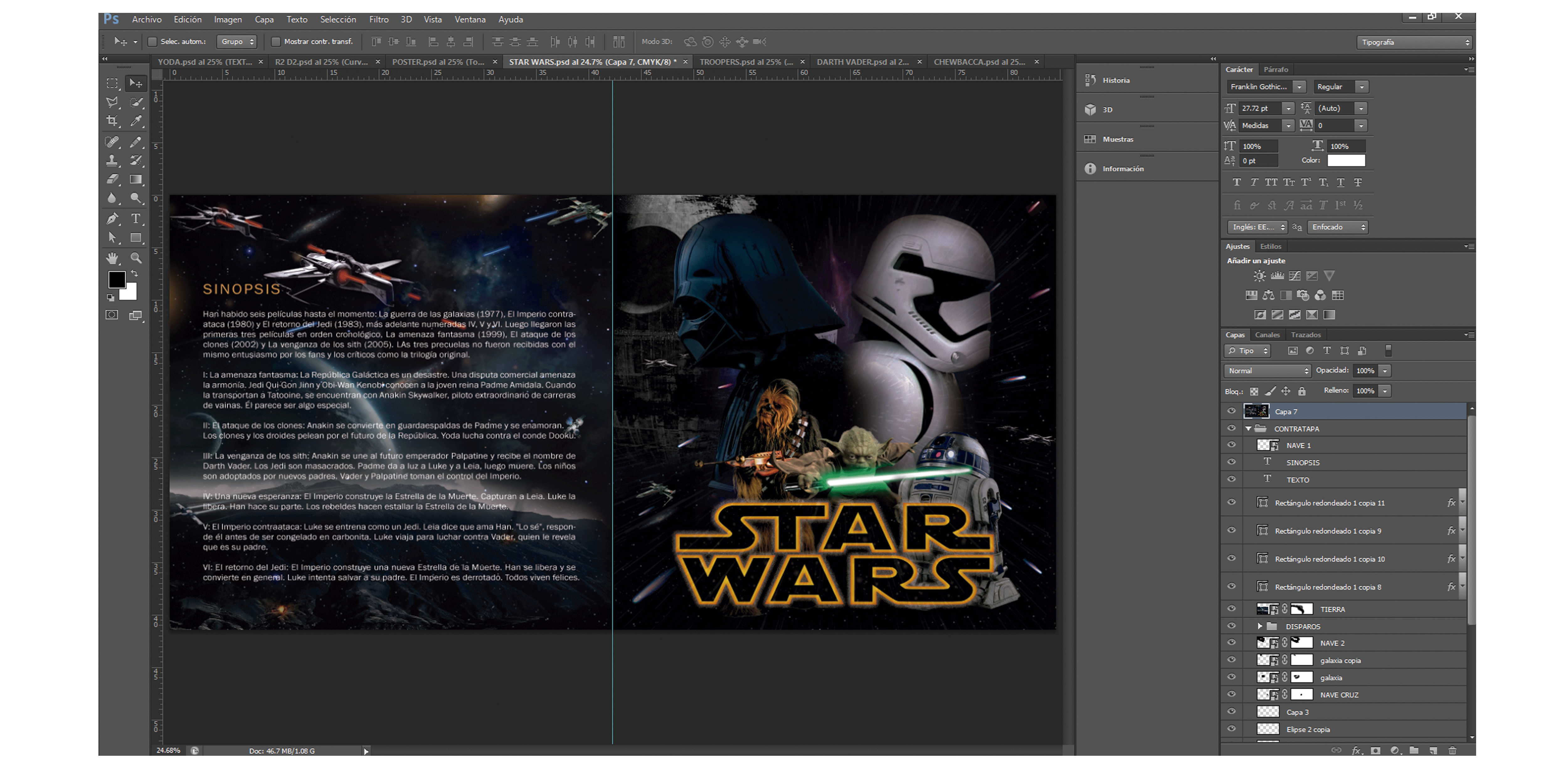Delete layer using the trash icon
This screenshot has width=1568, height=768.
1453,750
